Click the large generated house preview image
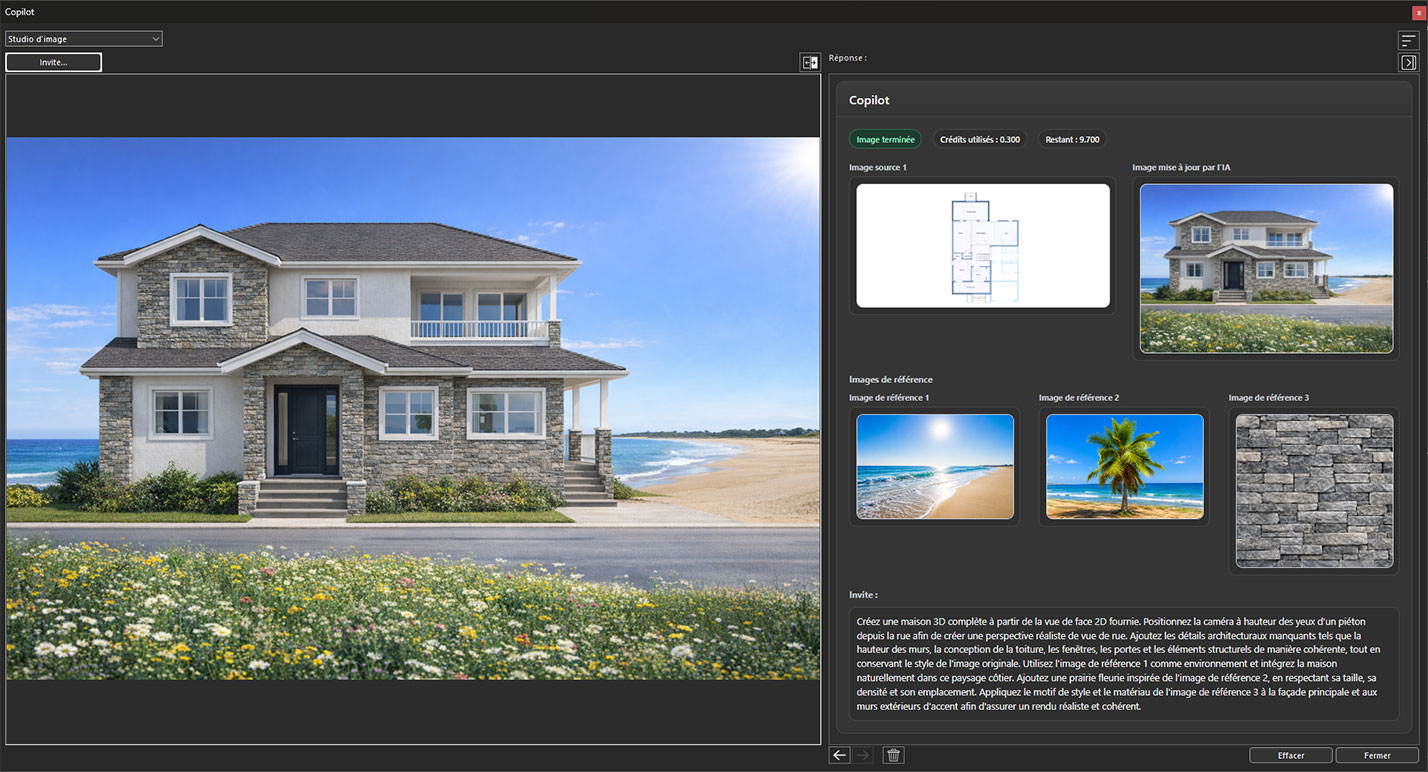1428x772 pixels. click(x=413, y=408)
